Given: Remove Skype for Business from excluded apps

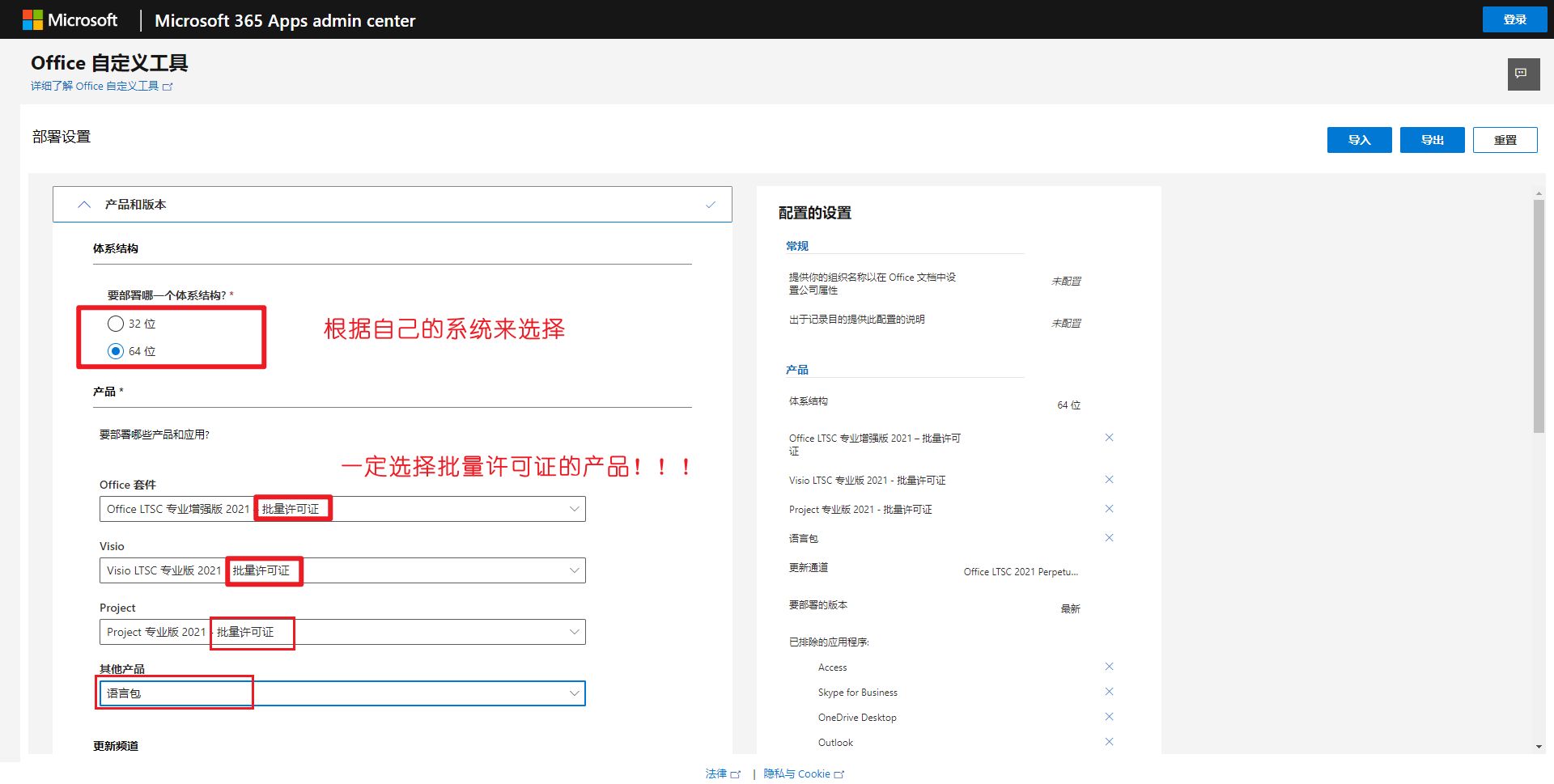Looking at the screenshot, I should click(1109, 692).
